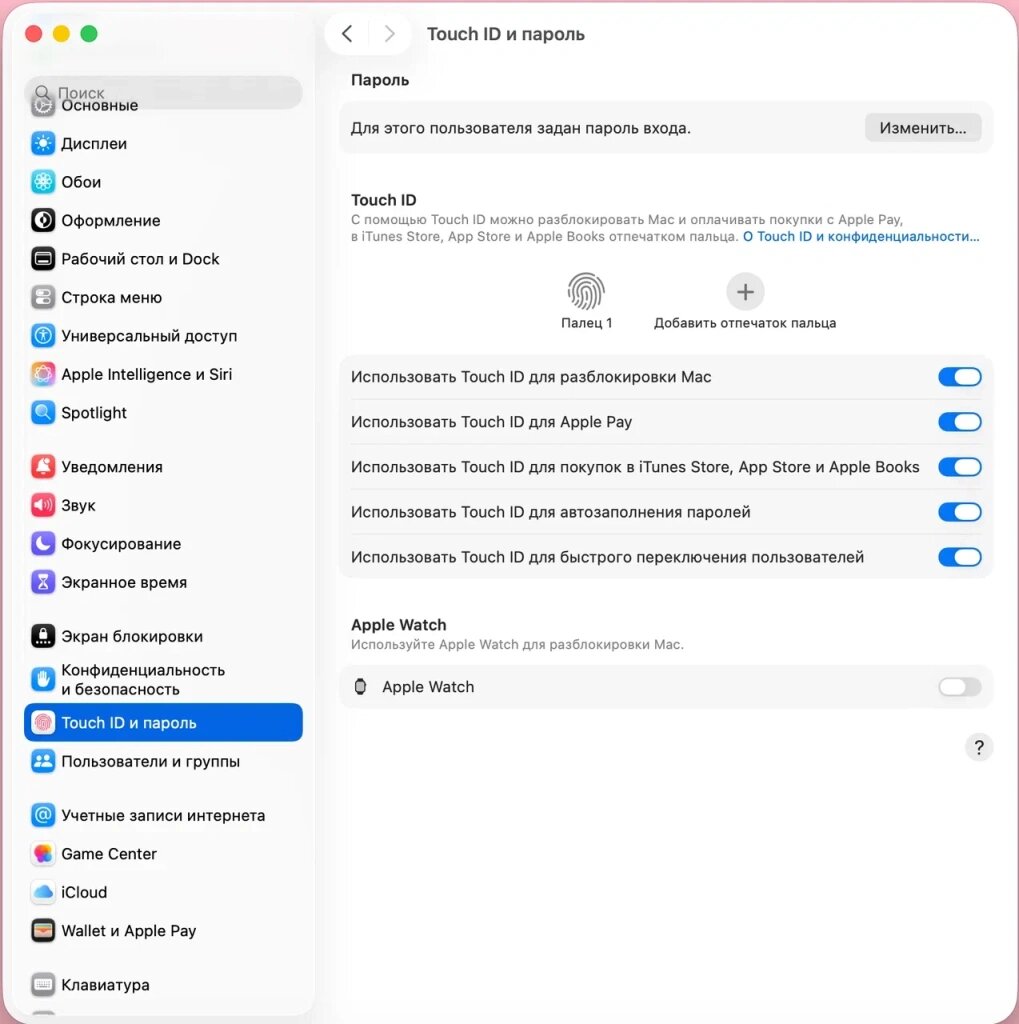This screenshot has width=1019, height=1024.
Task: Open the Game Center icon
Action: click(x=43, y=854)
